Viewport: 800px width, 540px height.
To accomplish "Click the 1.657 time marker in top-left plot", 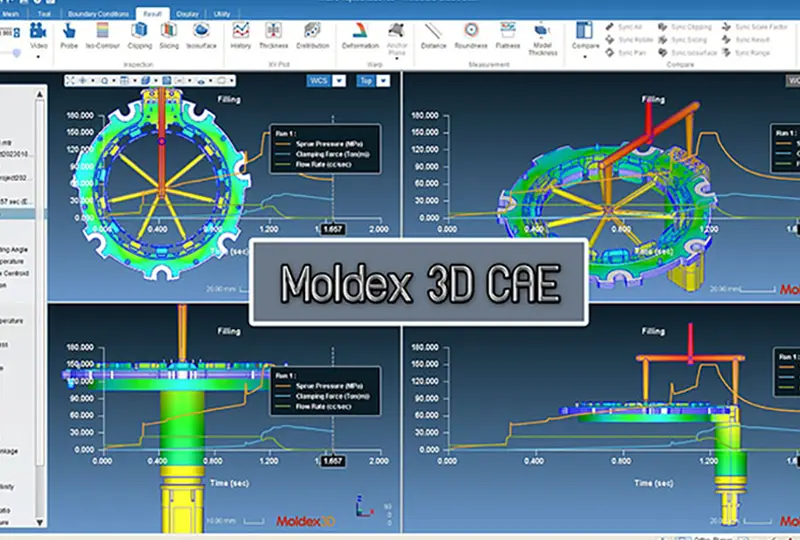I will pyautogui.click(x=332, y=229).
